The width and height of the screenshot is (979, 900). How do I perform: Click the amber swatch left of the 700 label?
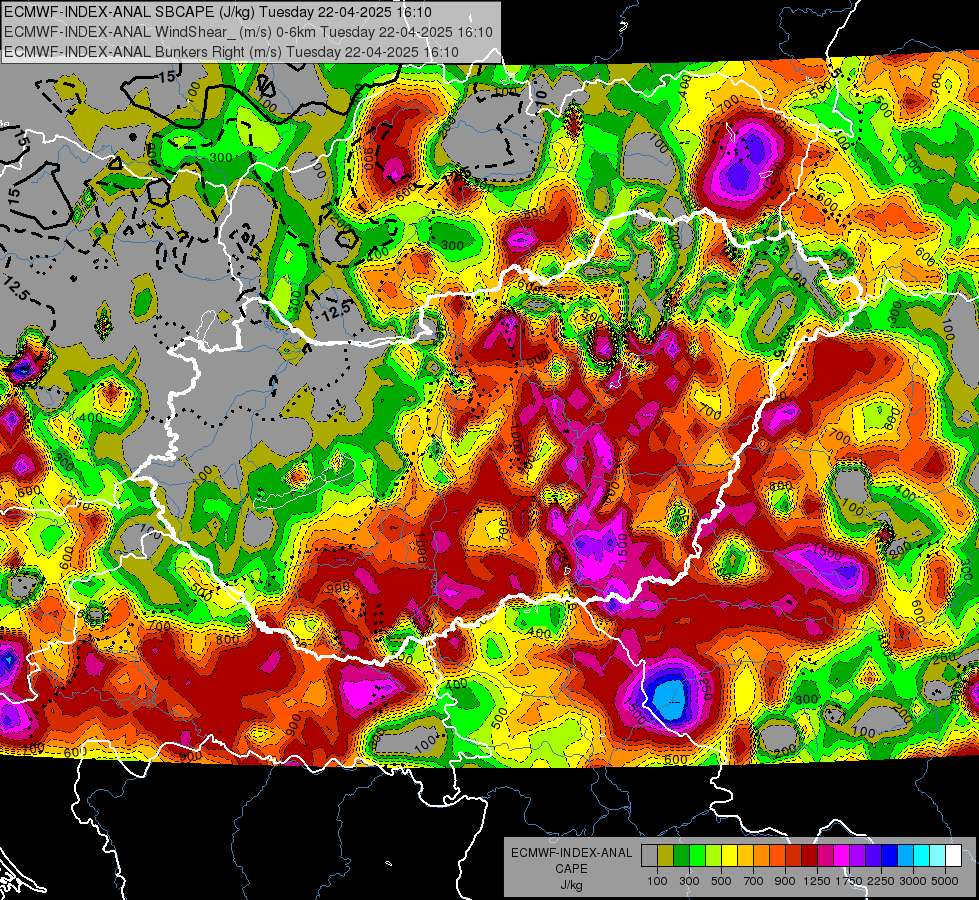[745, 856]
